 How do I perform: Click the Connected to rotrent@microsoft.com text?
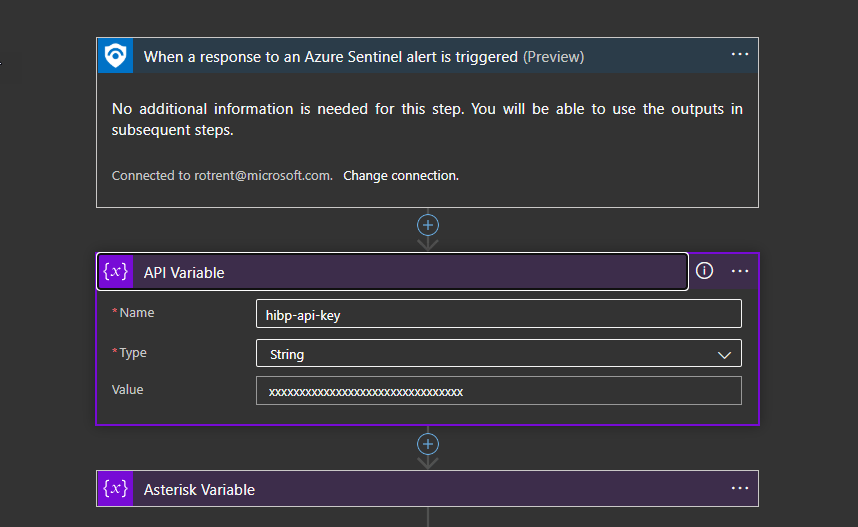coord(222,176)
